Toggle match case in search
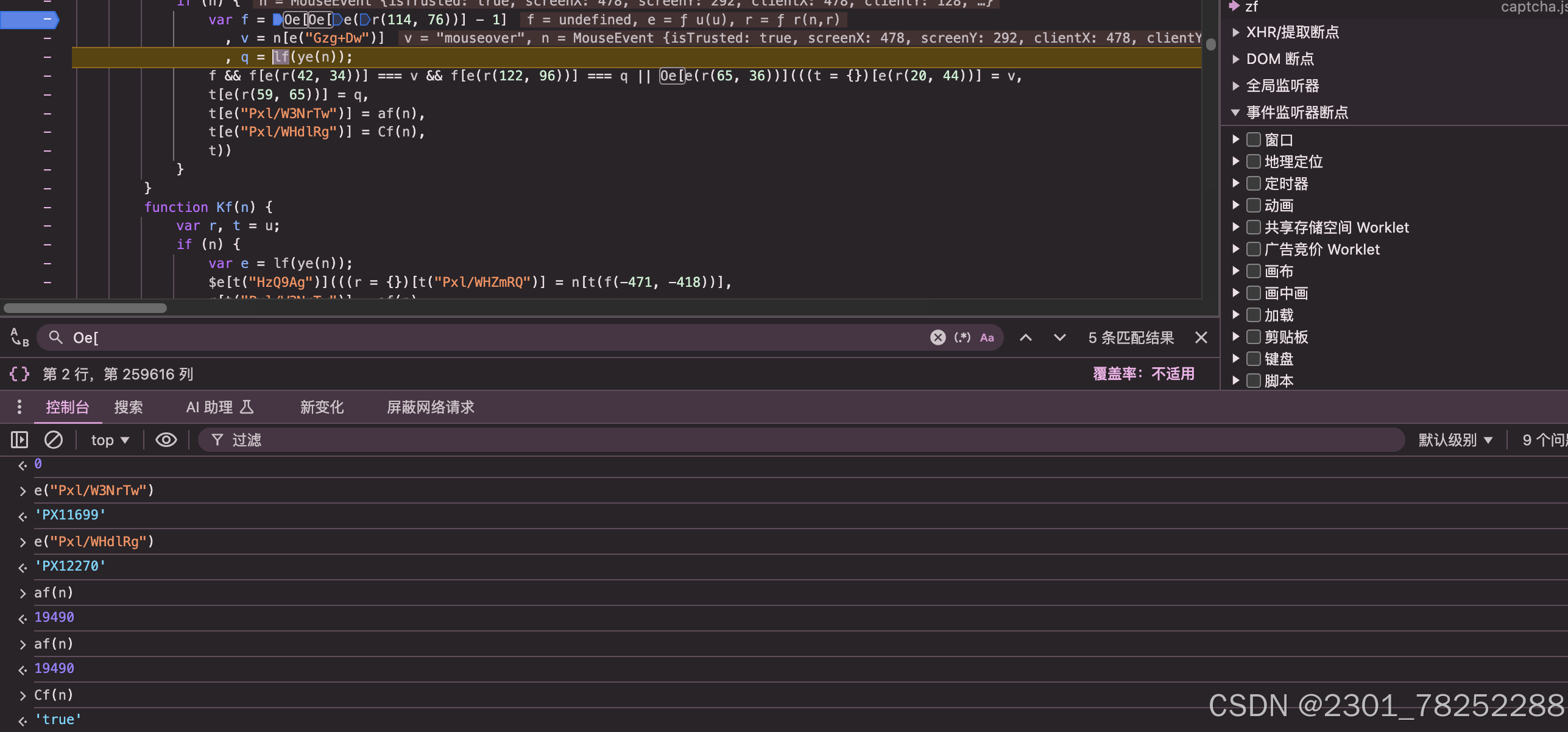This screenshot has width=1568, height=732. [987, 337]
